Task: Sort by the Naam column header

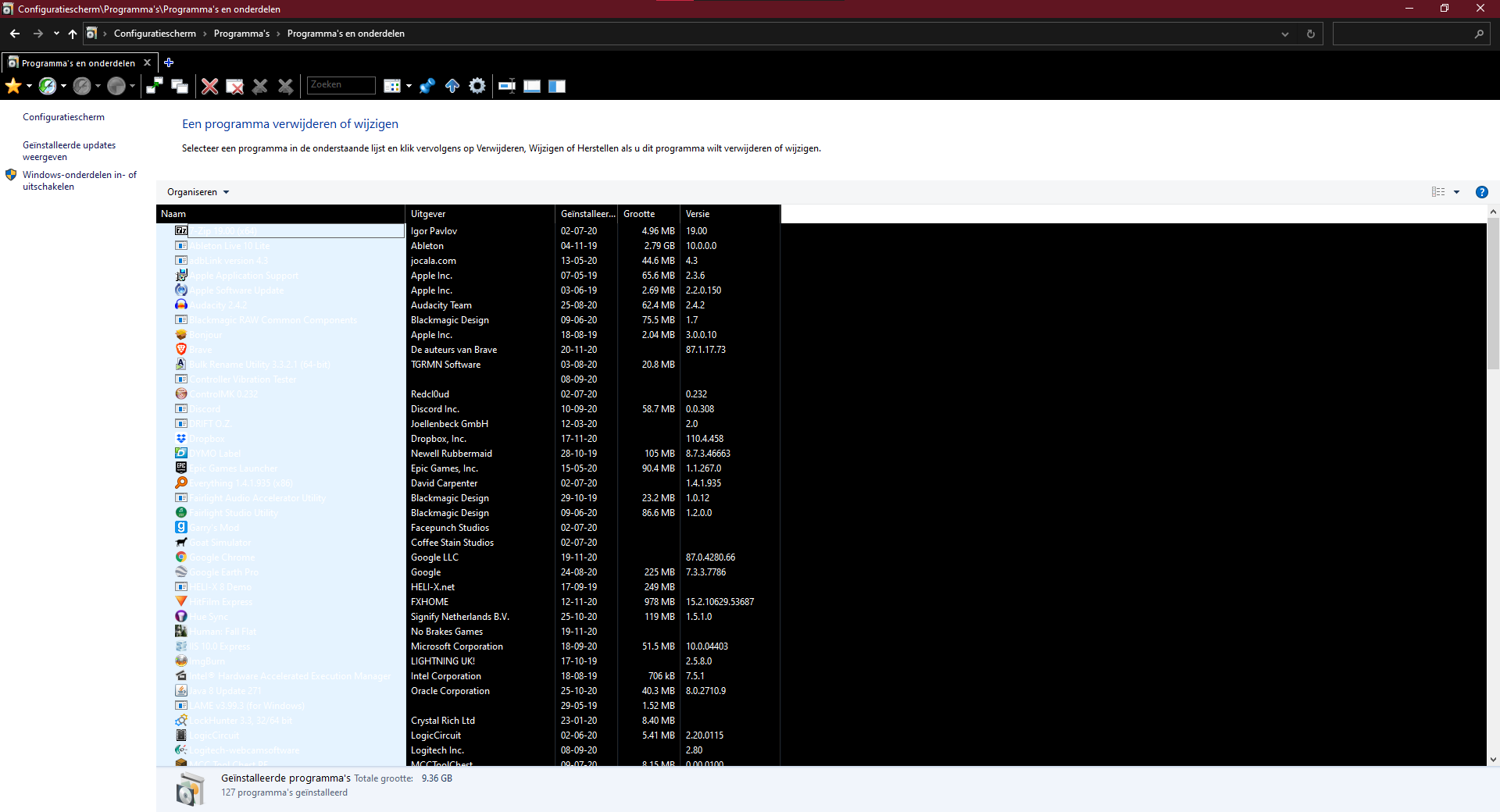Action: [x=280, y=214]
